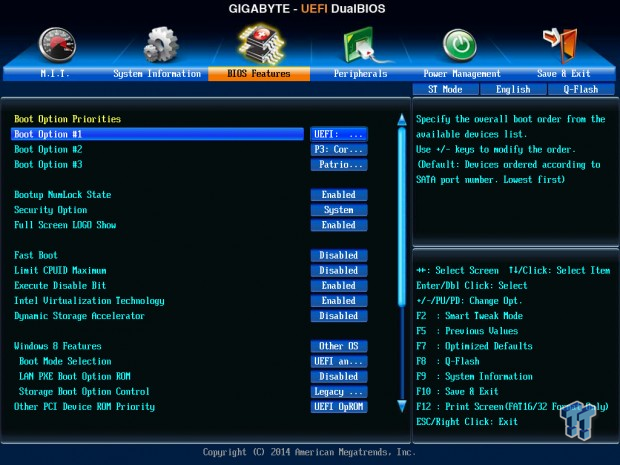Select the Other PCI Device ROM Priority label

[x=85, y=407]
